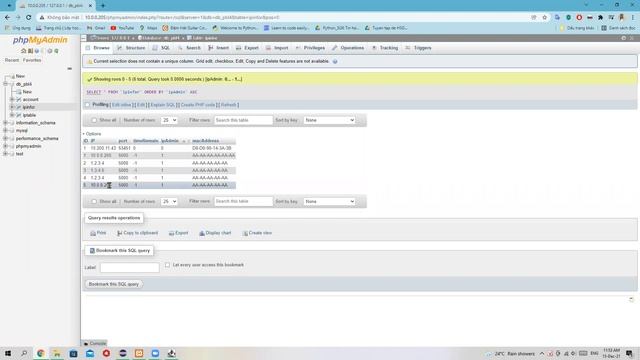Enable Let every user access this bookmark
The width and height of the screenshot is (640, 360).
[167, 265]
